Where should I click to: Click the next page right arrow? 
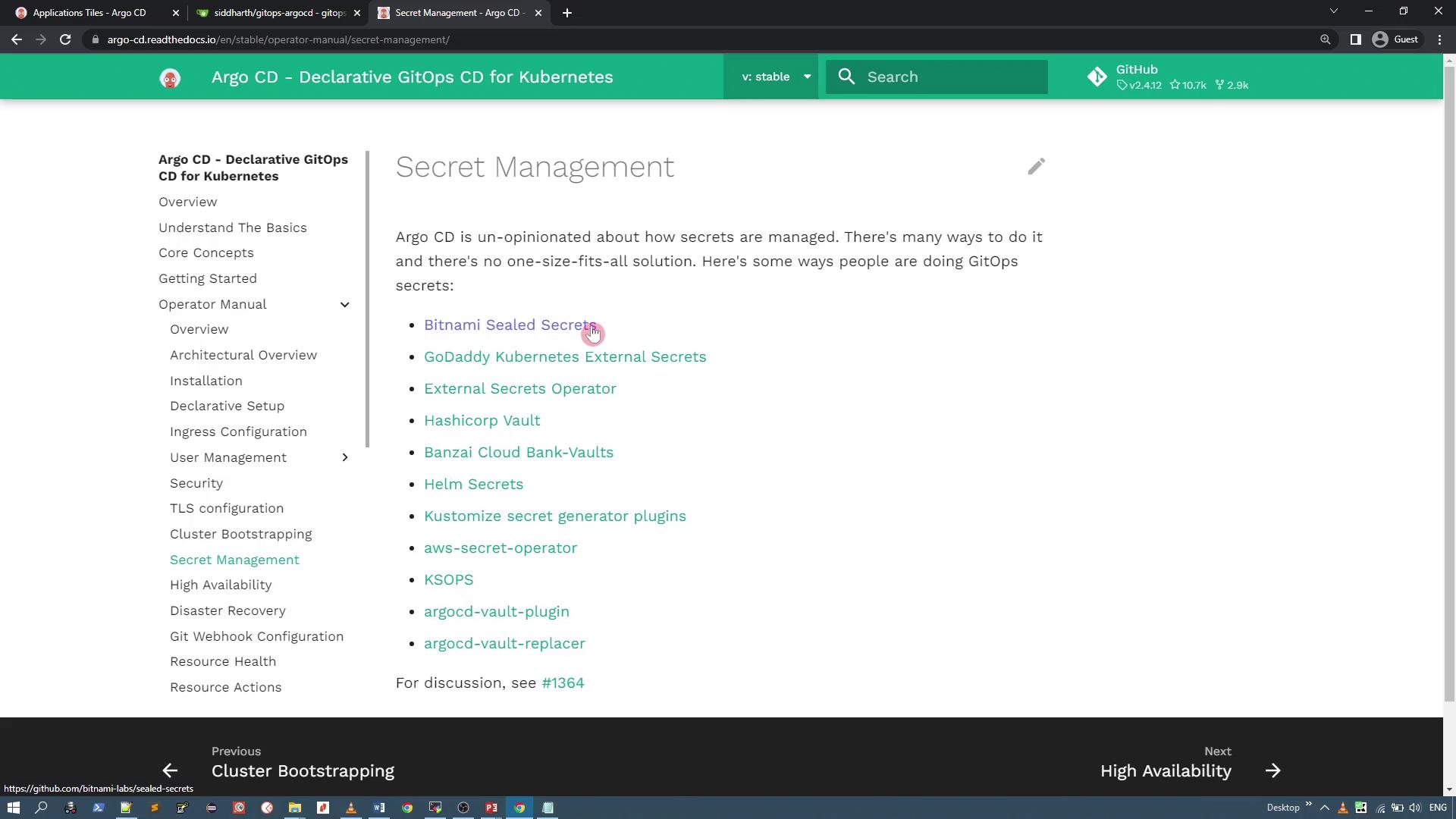tap(1272, 770)
